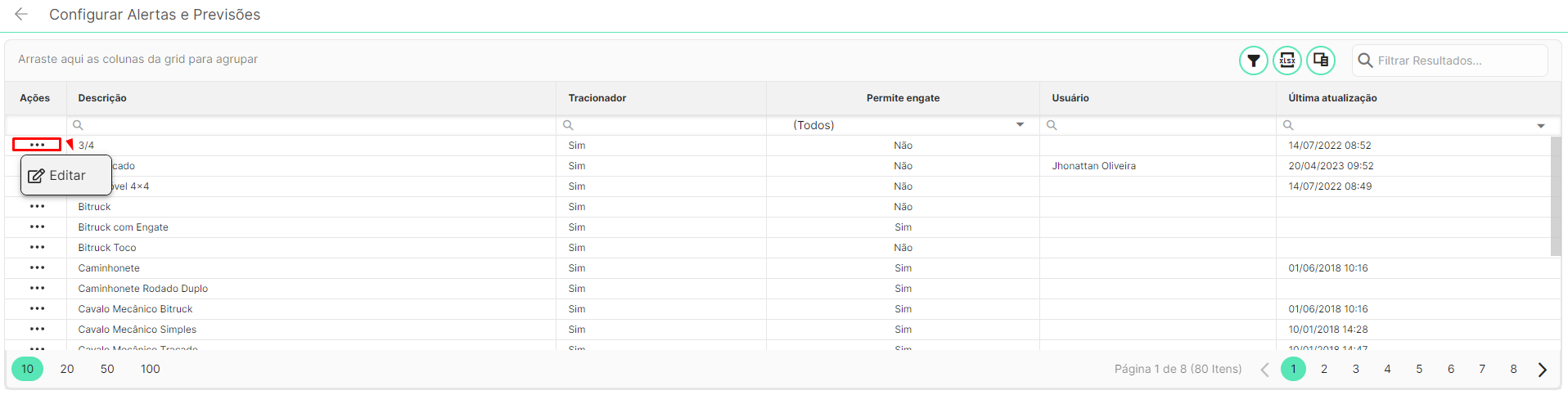This screenshot has height=395, width=1568.
Task: Click the vertical scrollbar of the grid
Action: coord(1556,196)
